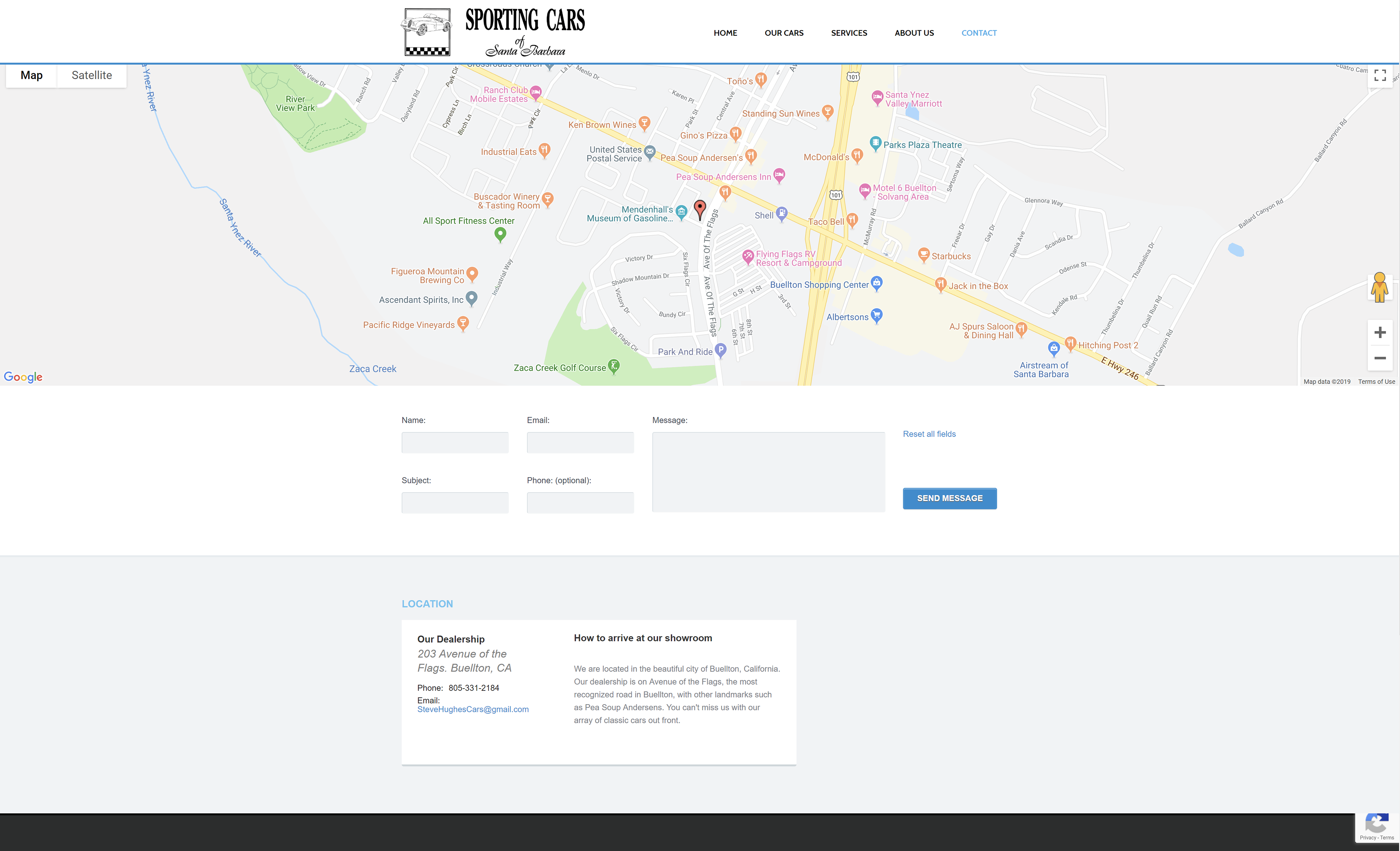The height and width of the screenshot is (851, 1400).
Task: Open the OUR CARS menu item
Action: click(783, 33)
